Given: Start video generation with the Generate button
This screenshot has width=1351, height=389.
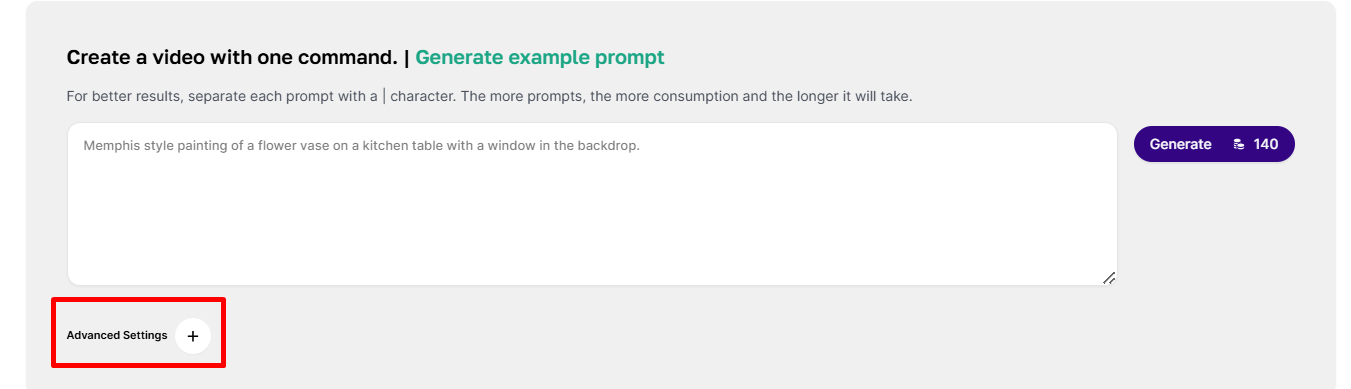Looking at the screenshot, I should (x=1214, y=144).
